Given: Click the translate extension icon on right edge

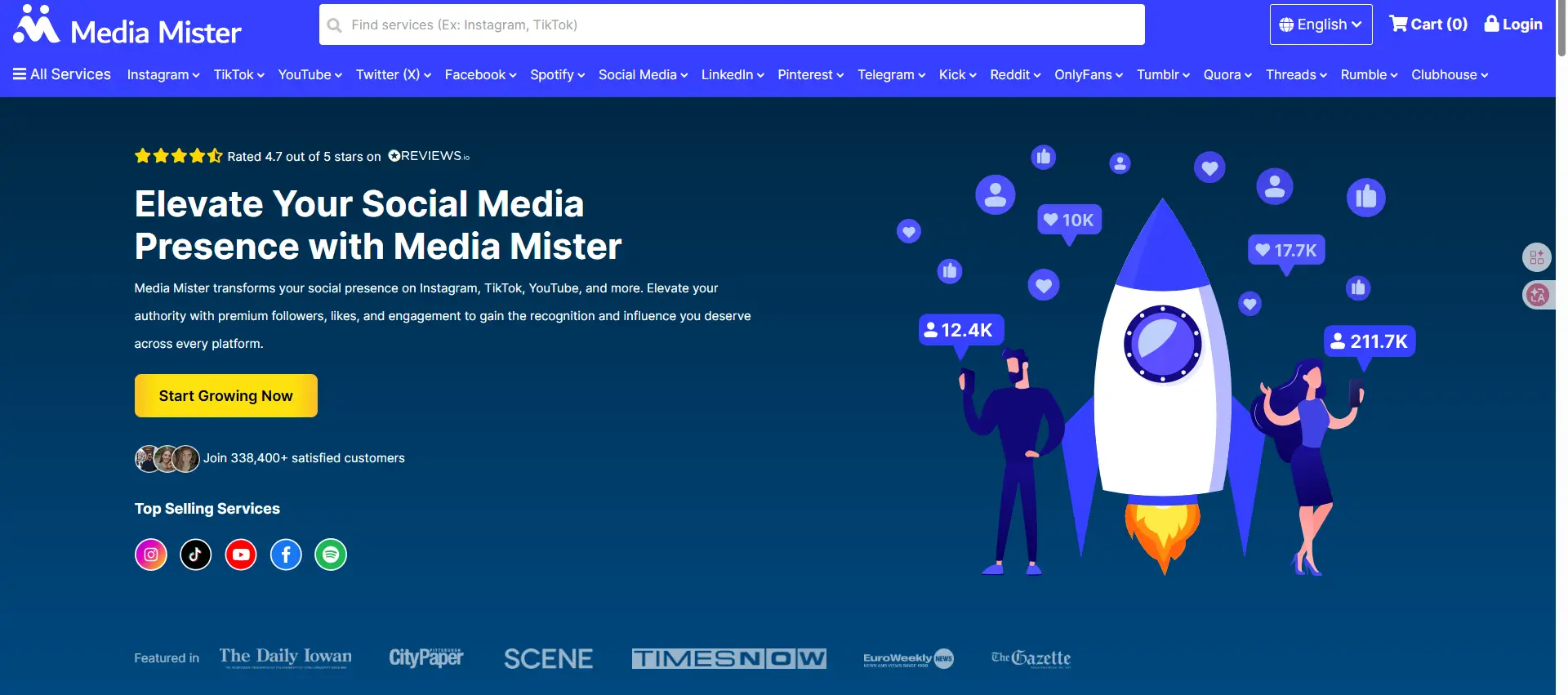Looking at the screenshot, I should 1537,295.
